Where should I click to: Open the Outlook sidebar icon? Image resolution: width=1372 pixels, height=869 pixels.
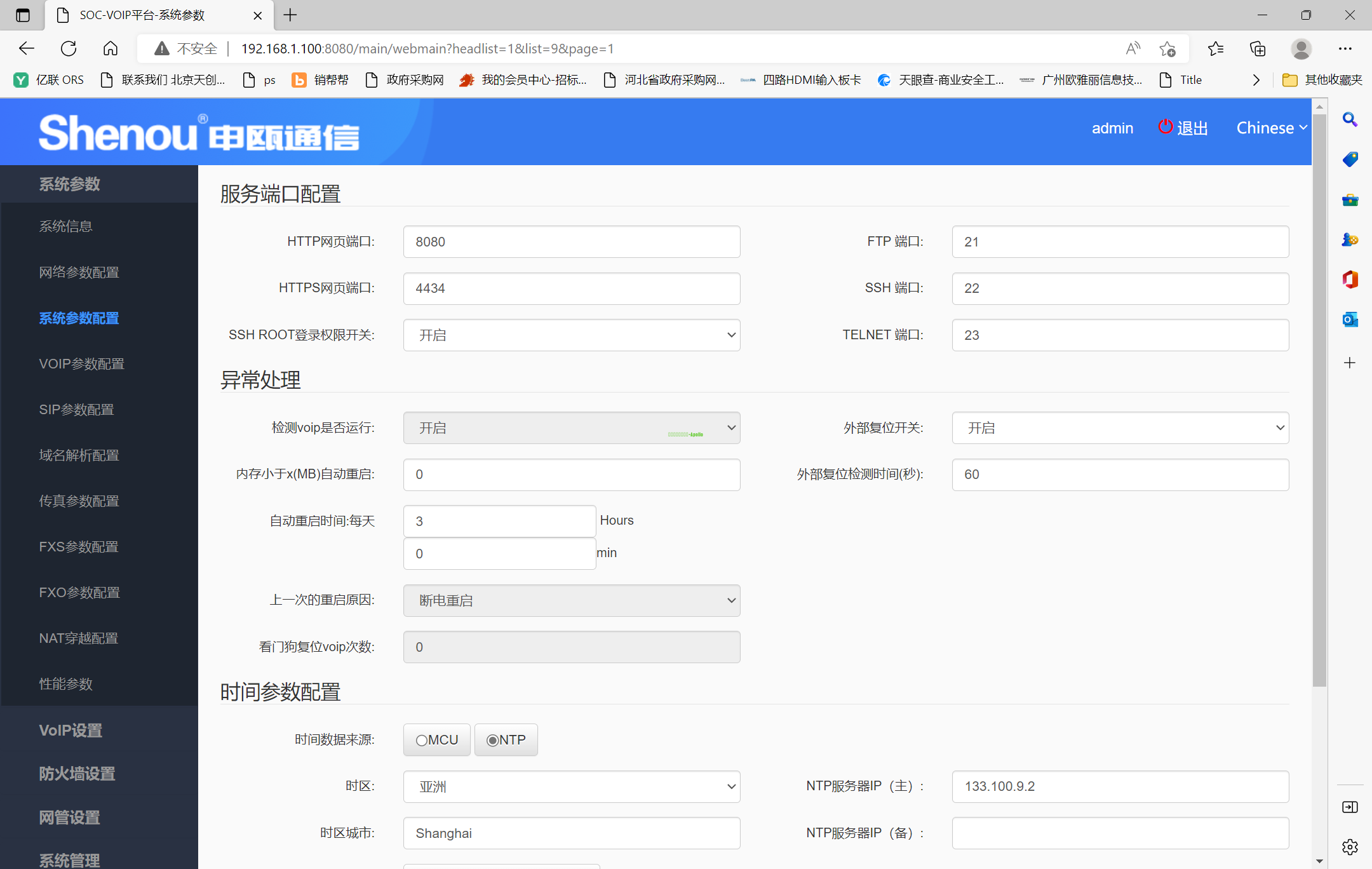(x=1350, y=320)
